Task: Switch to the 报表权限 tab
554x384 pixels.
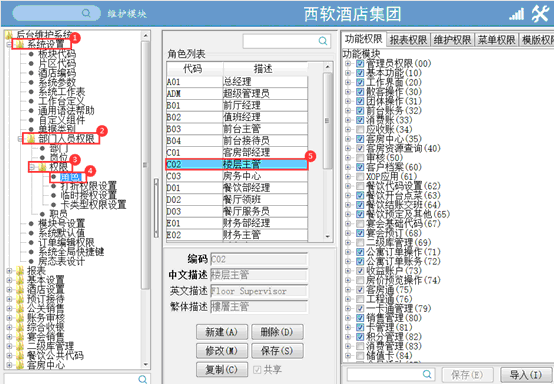Action: (x=408, y=40)
